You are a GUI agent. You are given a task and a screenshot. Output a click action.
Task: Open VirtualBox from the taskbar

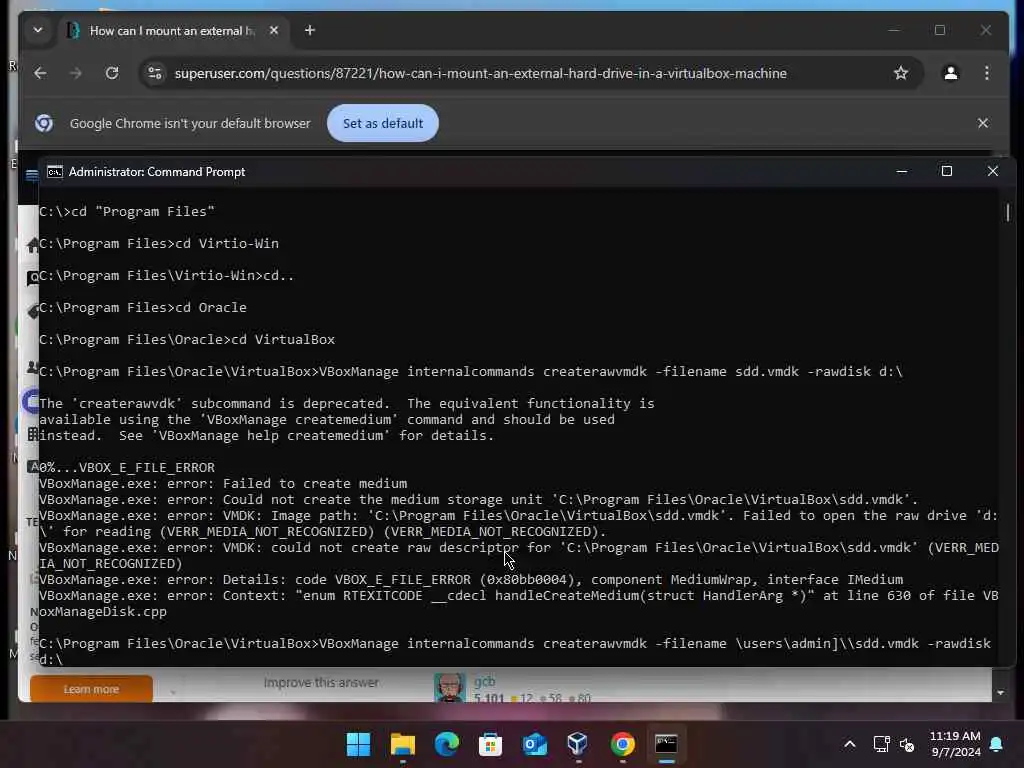tap(578, 744)
